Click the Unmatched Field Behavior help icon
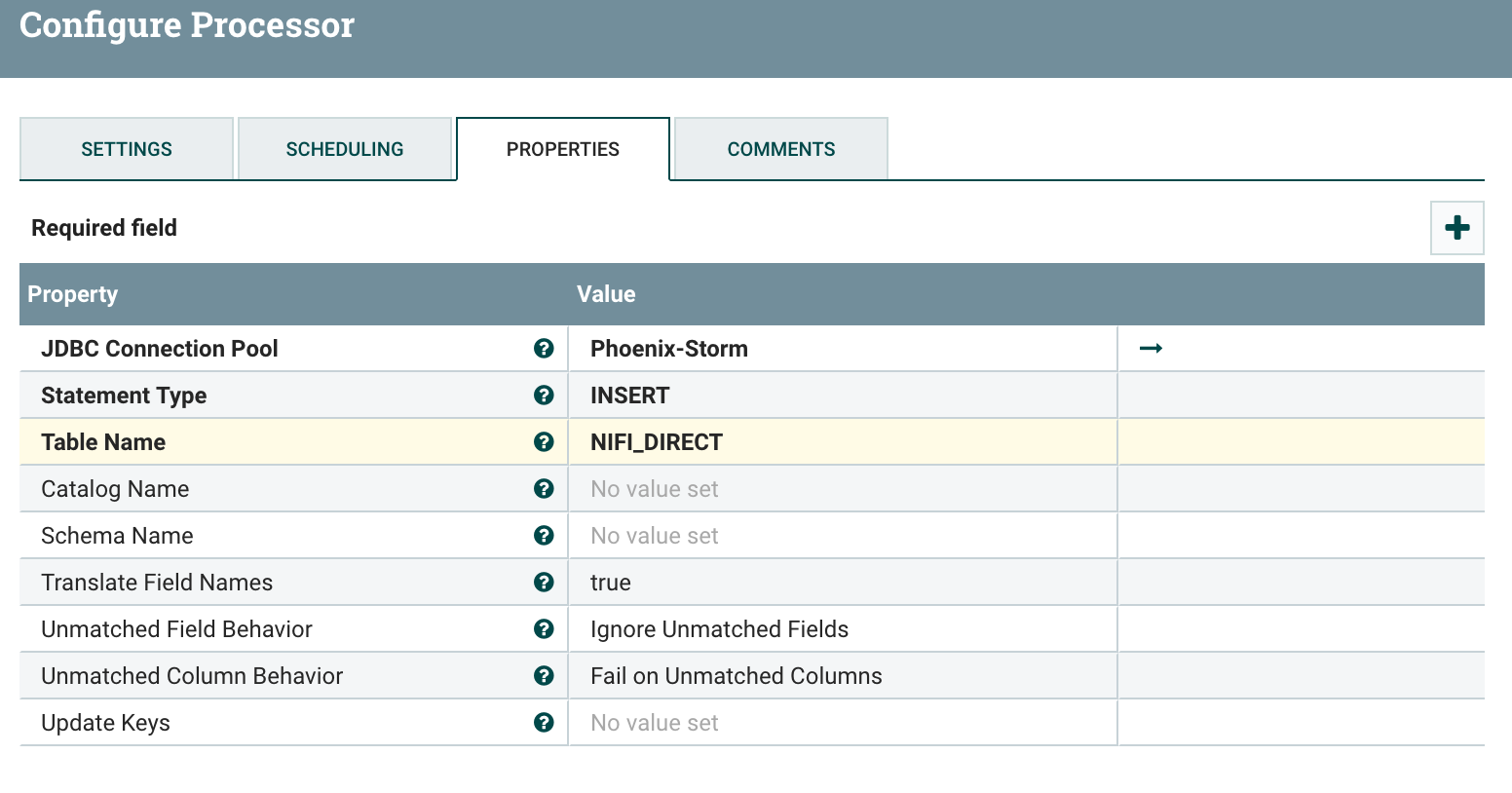The width and height of the screenshot is (1512, 793). tap(544, 628)
